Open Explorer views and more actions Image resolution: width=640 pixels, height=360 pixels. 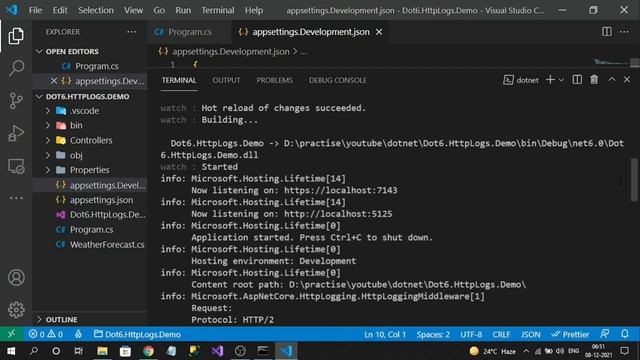pos(131,32)
